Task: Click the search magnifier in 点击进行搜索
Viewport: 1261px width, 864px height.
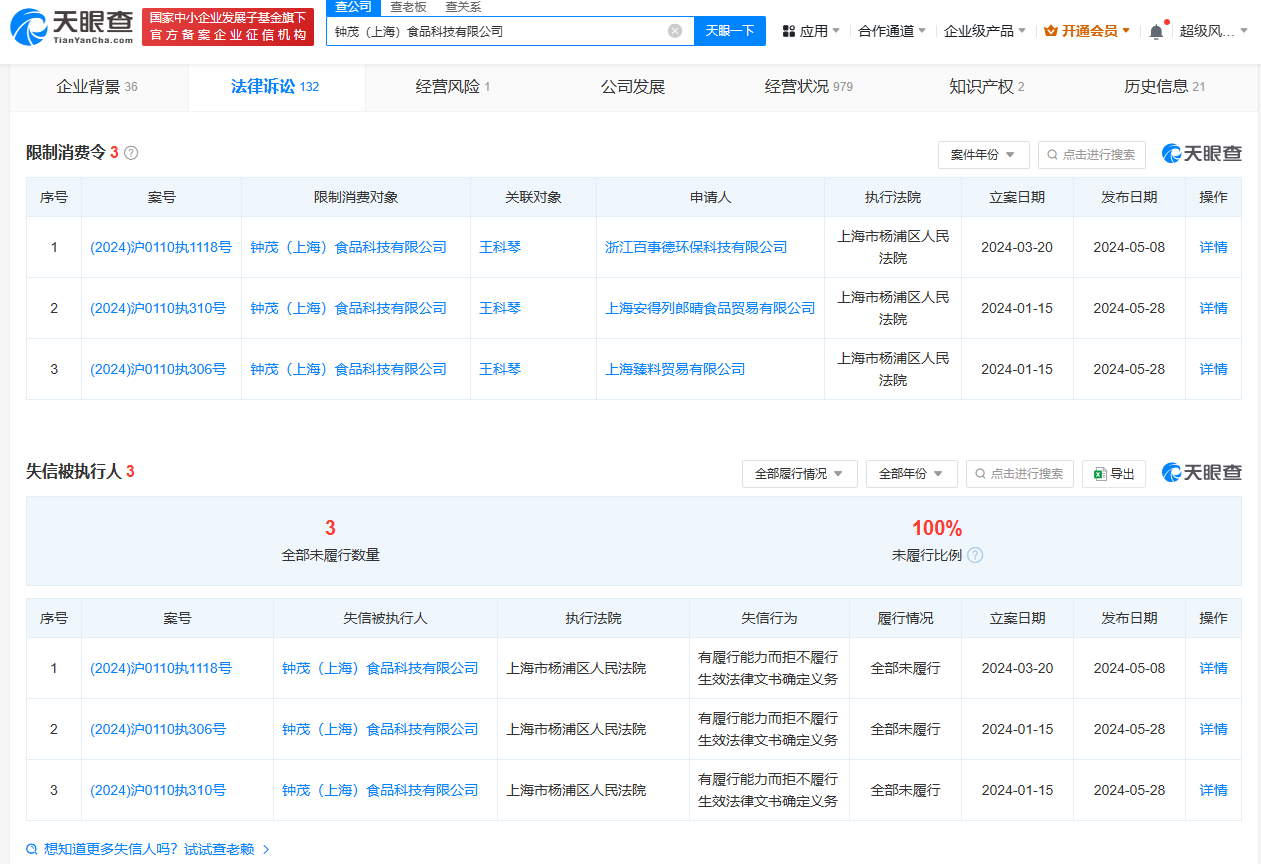Action: tap(1050, 155)
